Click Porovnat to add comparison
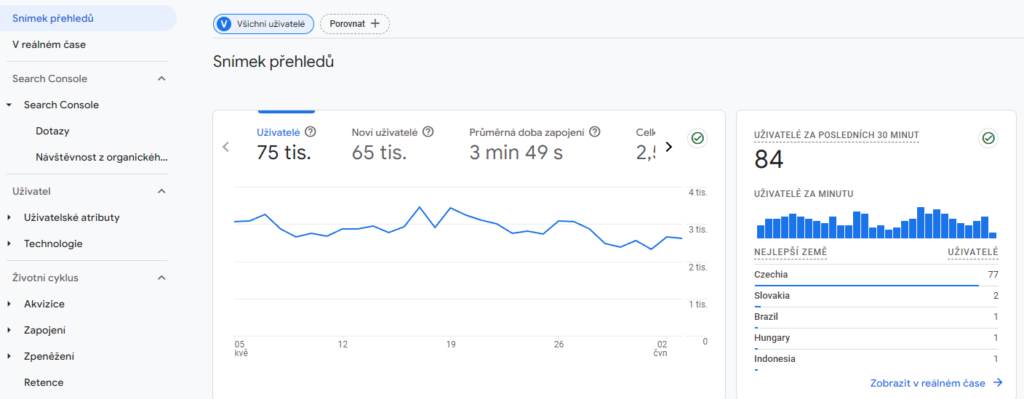Image resolution: width=1024 pixels, height=399 pixels. pyautogui.click(x=355, y=24)
